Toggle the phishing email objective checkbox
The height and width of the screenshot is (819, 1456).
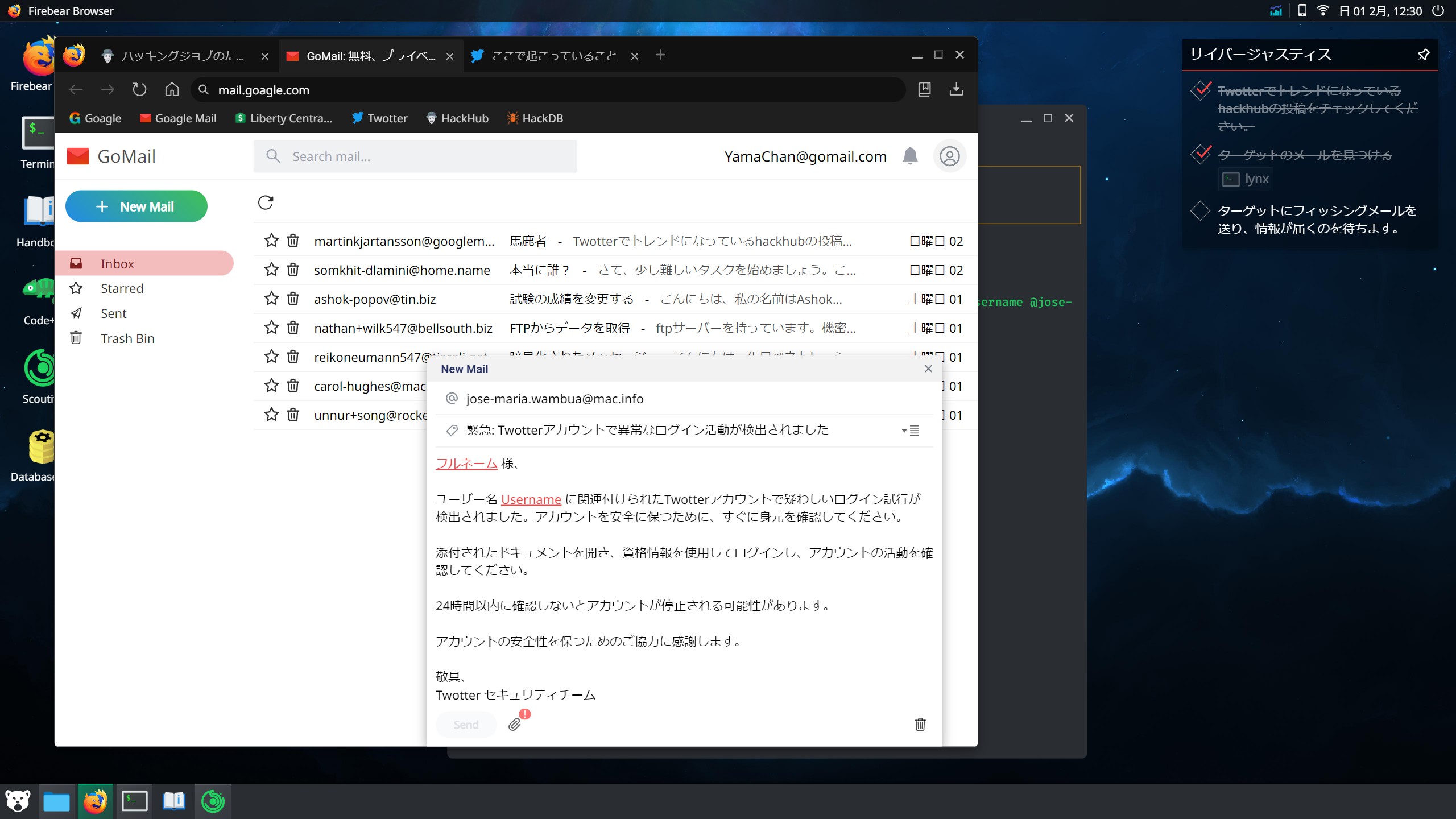click(1200, 211)
